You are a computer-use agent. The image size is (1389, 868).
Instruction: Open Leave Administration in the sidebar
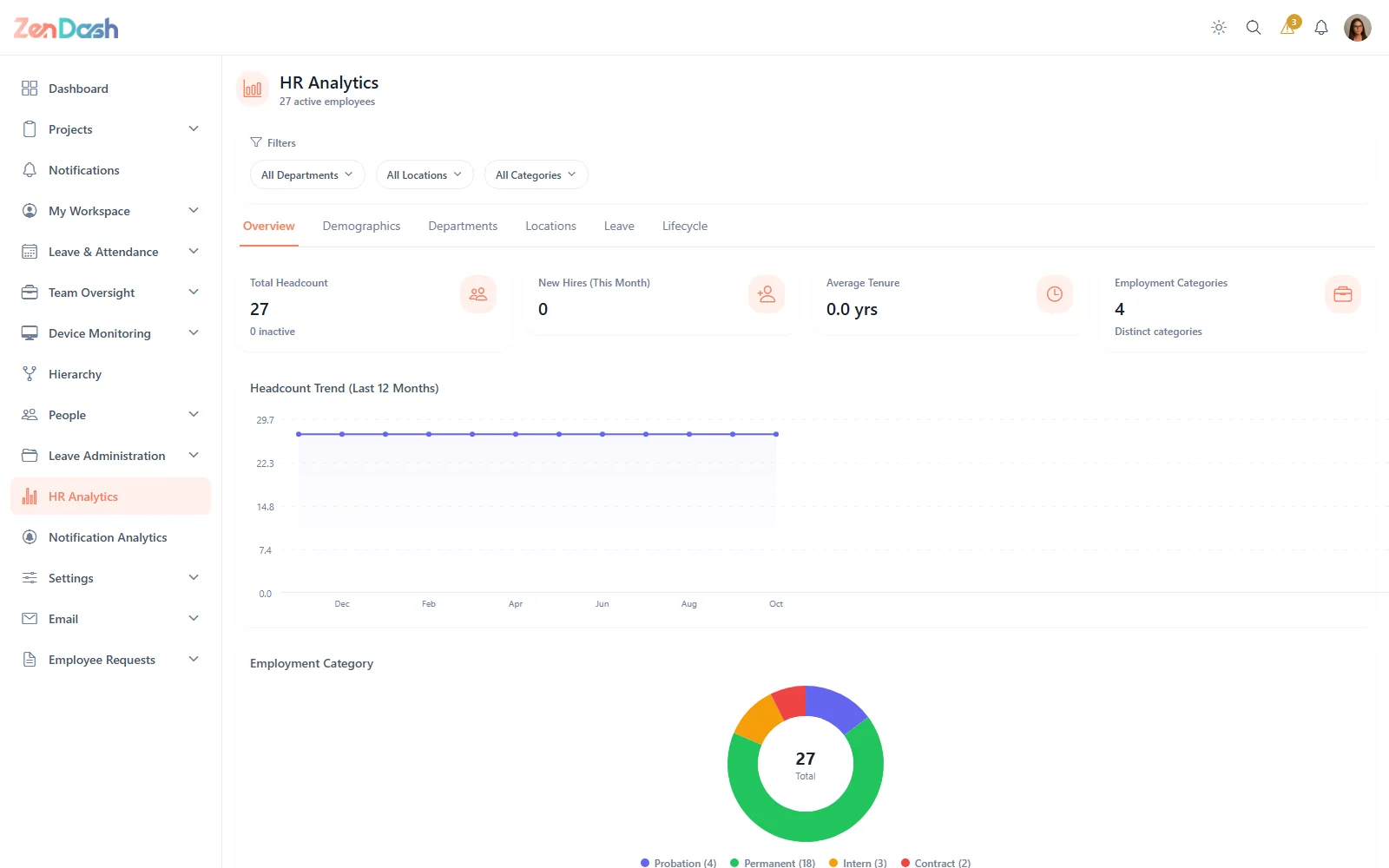coord(111,456)
